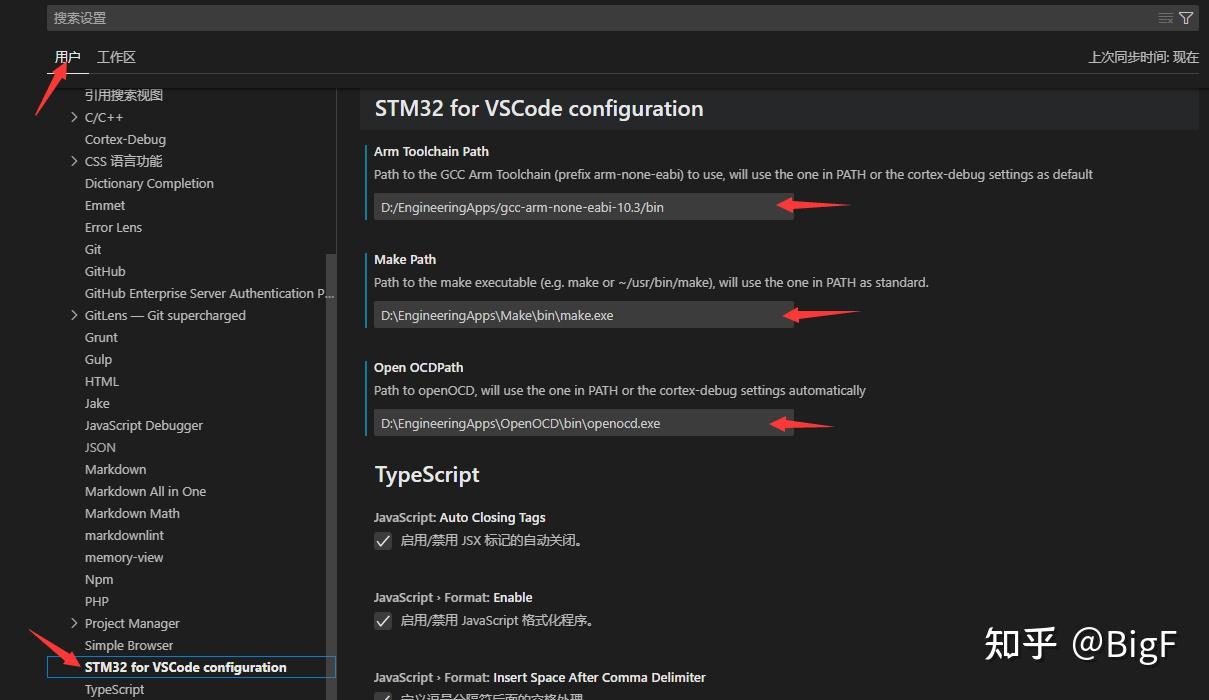Expand the C/C++ settings section
This screenshot has width=1209, height=700.
74,117
